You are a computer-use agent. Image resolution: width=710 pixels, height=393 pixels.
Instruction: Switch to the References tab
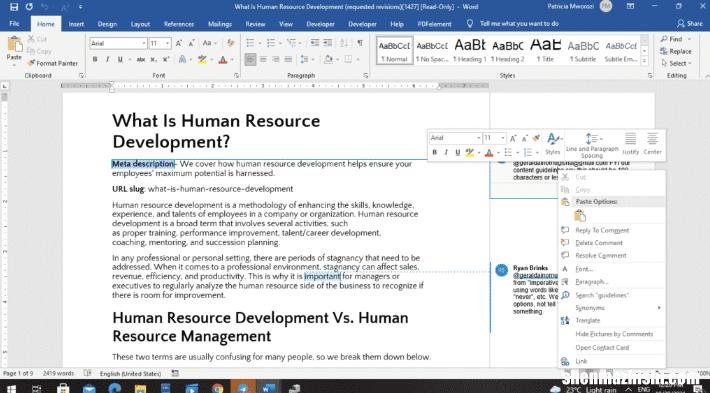pyautogui.click(x=179, y=24)
